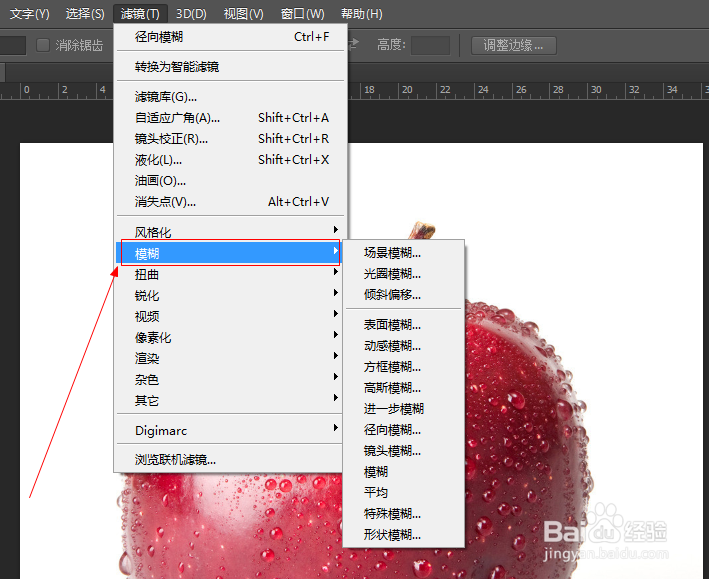Select 形状模糊... filter

click(x=403, y=535)
